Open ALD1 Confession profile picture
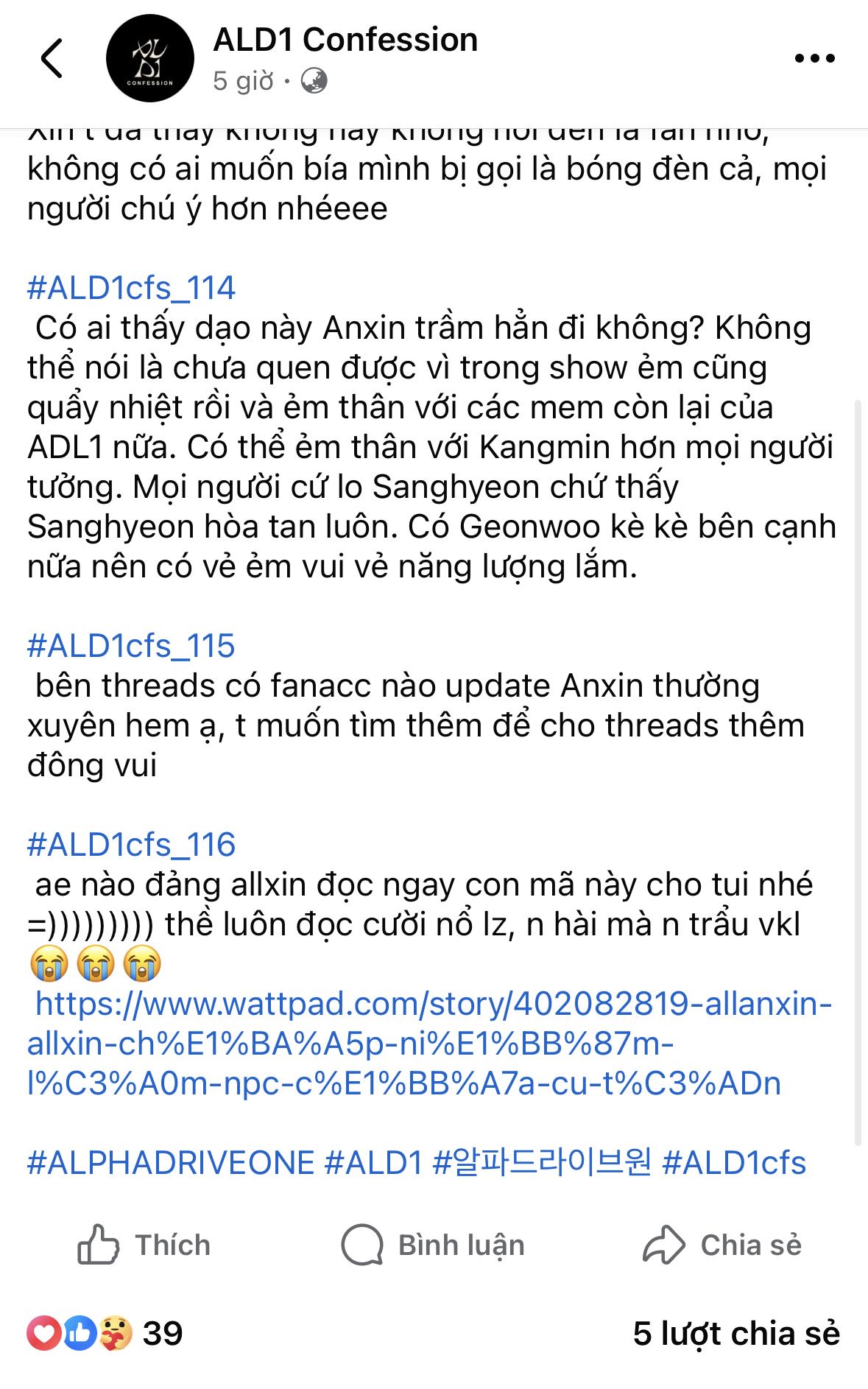 click(x=150, y=58)
